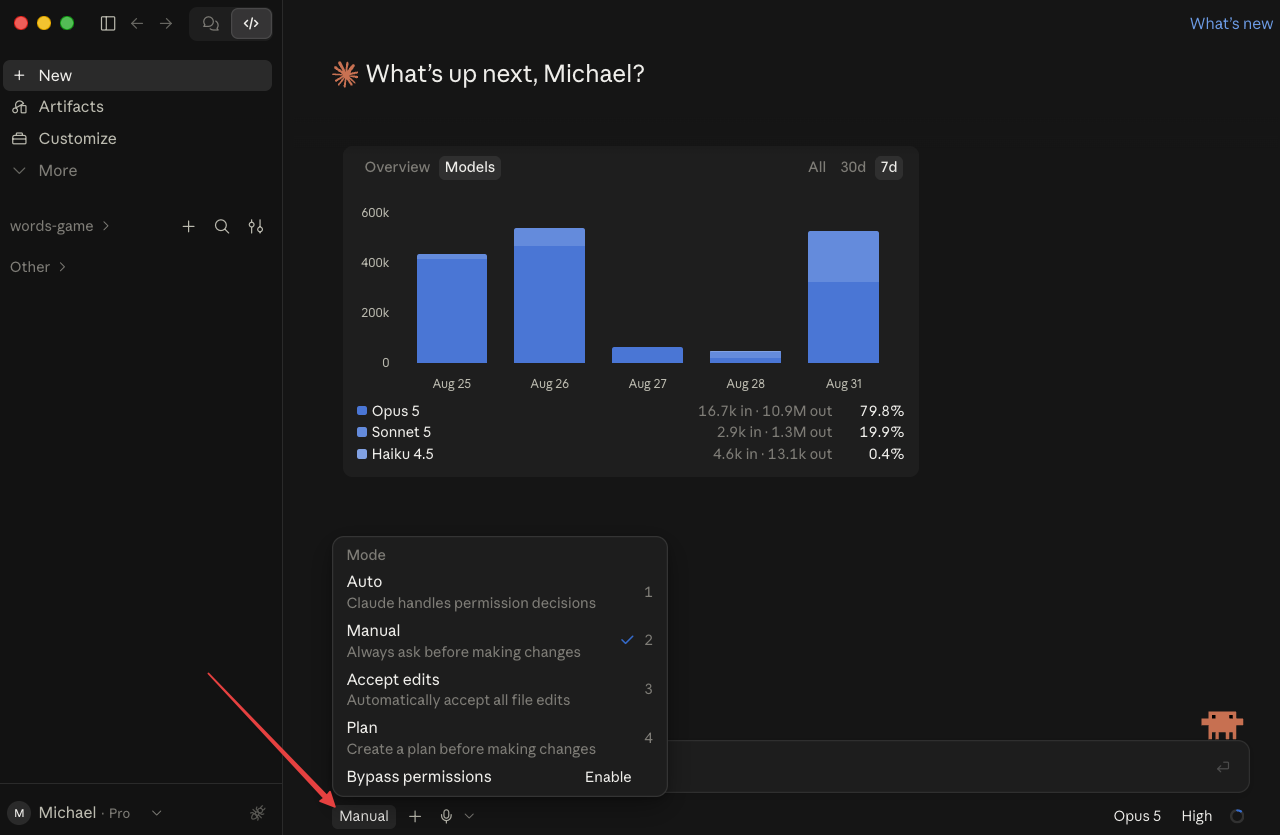
Task: Click the Aug 31 usage bar
Action: click(843, 297)
